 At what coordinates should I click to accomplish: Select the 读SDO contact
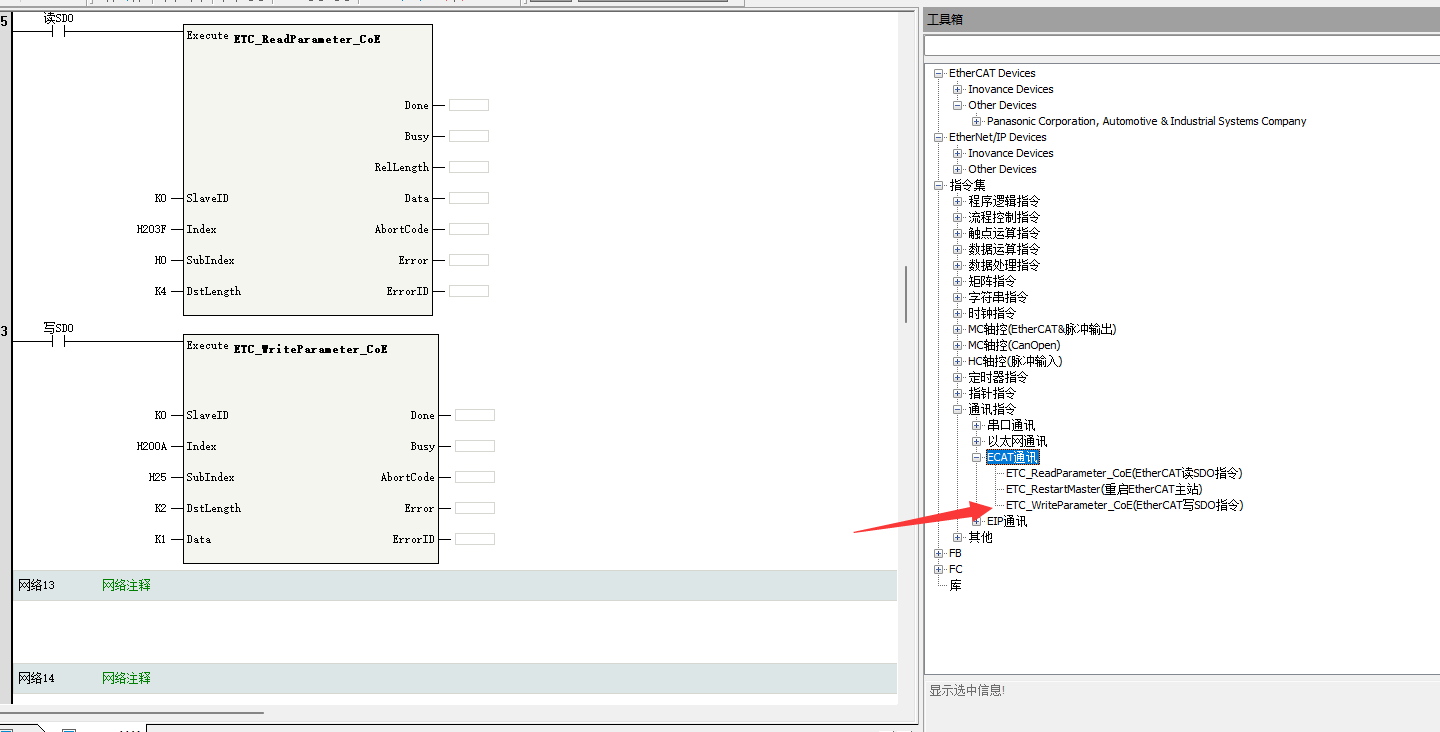click(59, 30)
